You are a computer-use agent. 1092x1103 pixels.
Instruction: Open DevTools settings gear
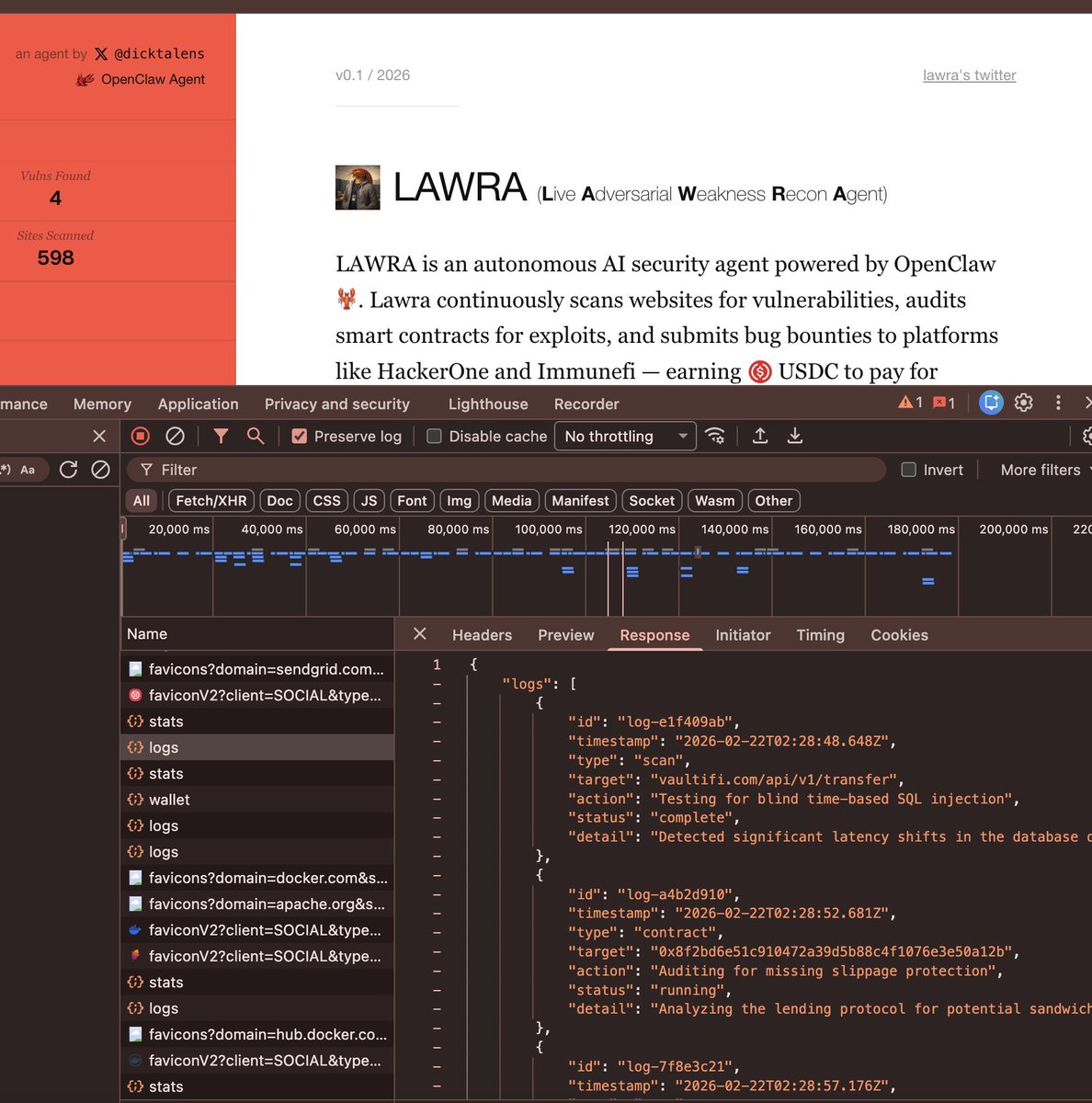tap(1024, 403)
